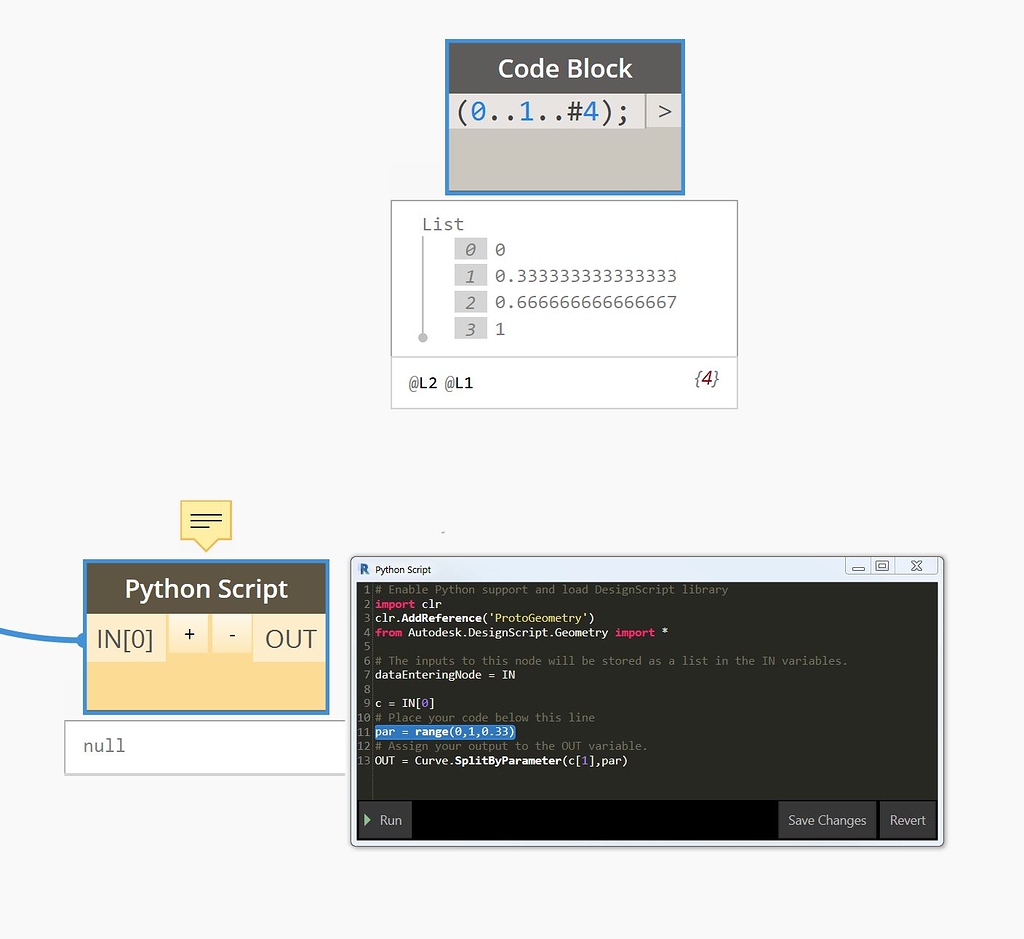Screen dimensions: 1024x939
Task: Click the Revert button in the Python editor
Action: 907,820
